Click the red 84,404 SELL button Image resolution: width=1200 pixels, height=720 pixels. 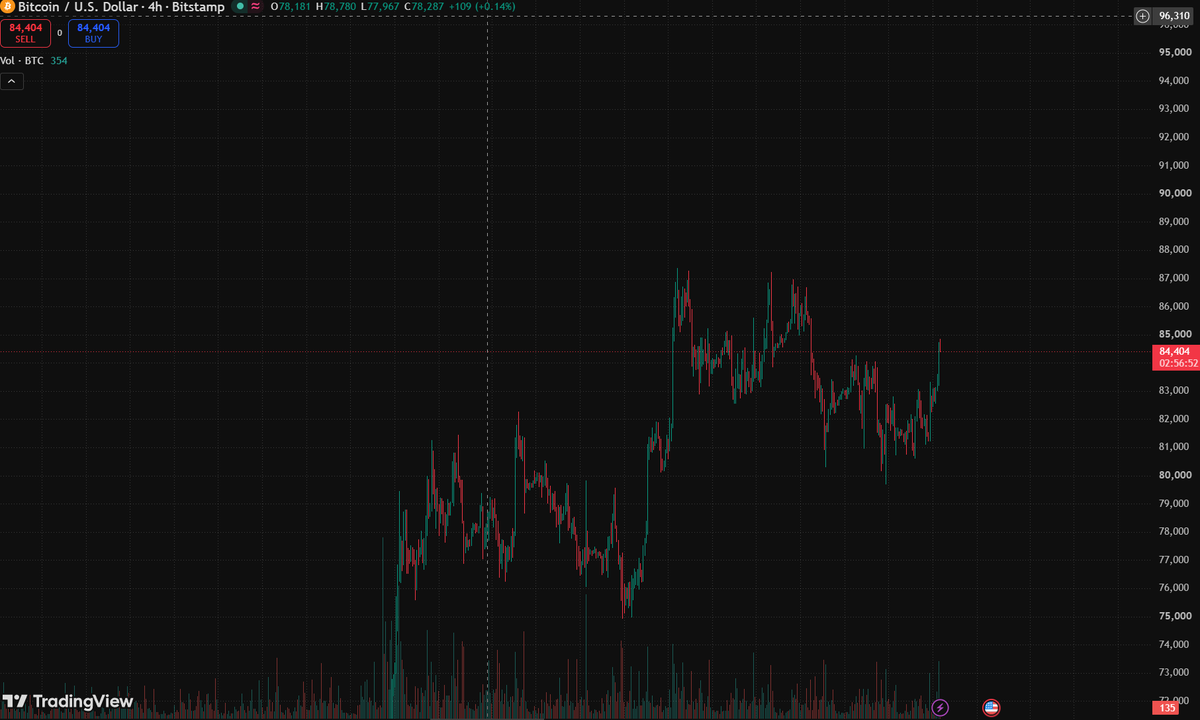pos(25,33)
